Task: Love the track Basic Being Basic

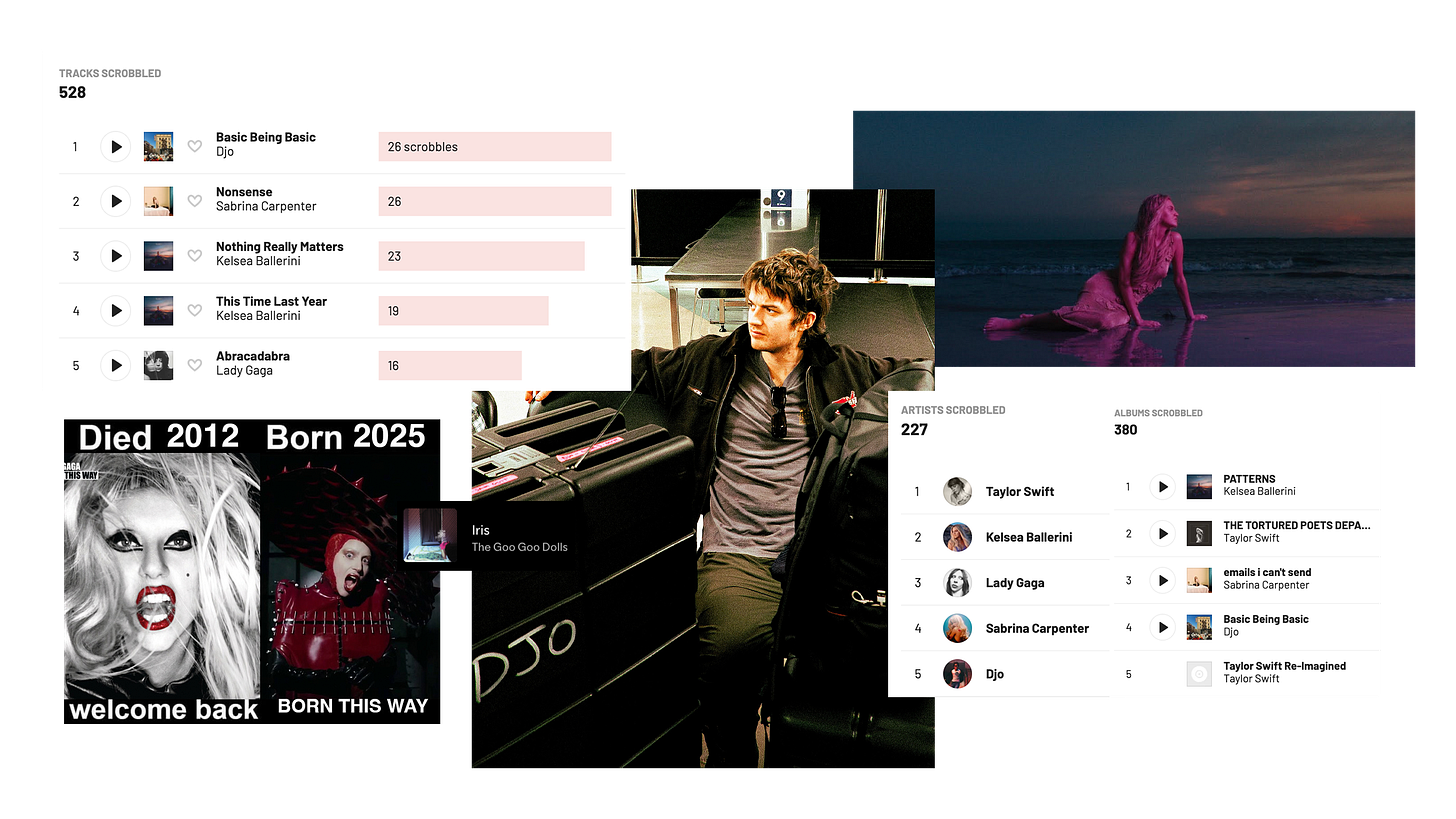Action: tap(195, 147)
